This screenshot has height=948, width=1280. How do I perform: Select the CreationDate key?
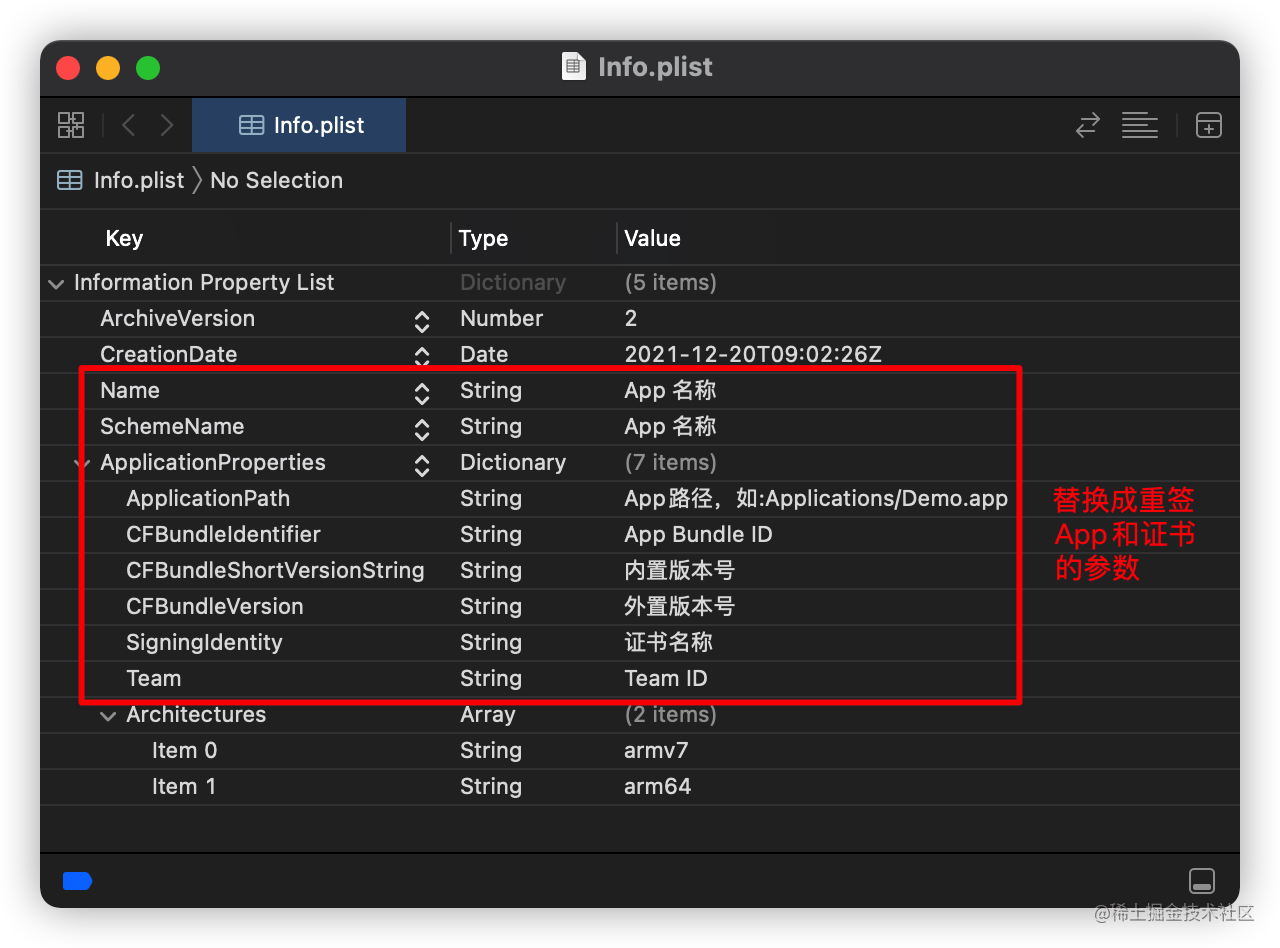[169, 354]
